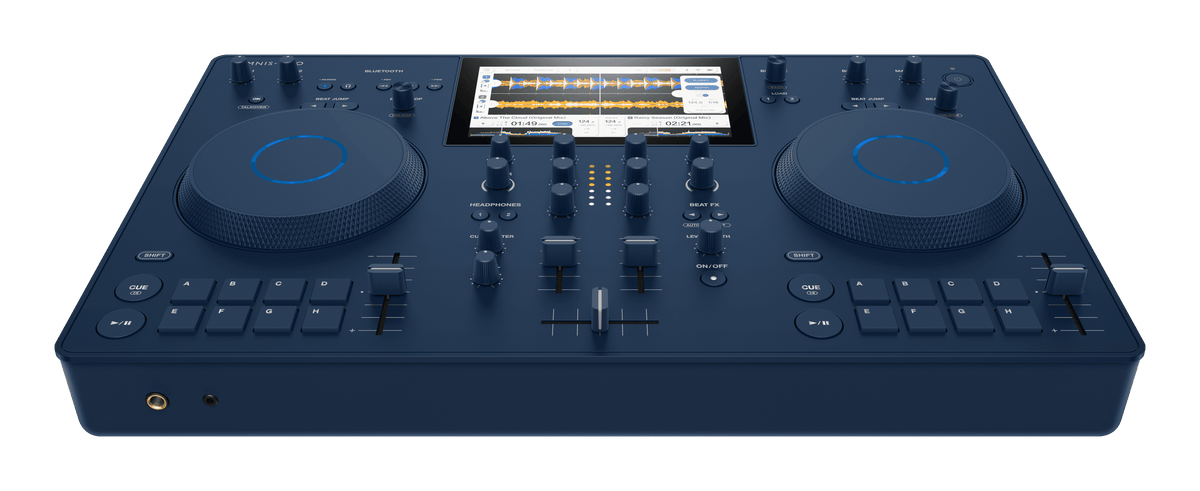This screenshot has height=491, width=1200.
Task: Click the quarter-inch headphone jack on front
Action: (x=157, y=402)
